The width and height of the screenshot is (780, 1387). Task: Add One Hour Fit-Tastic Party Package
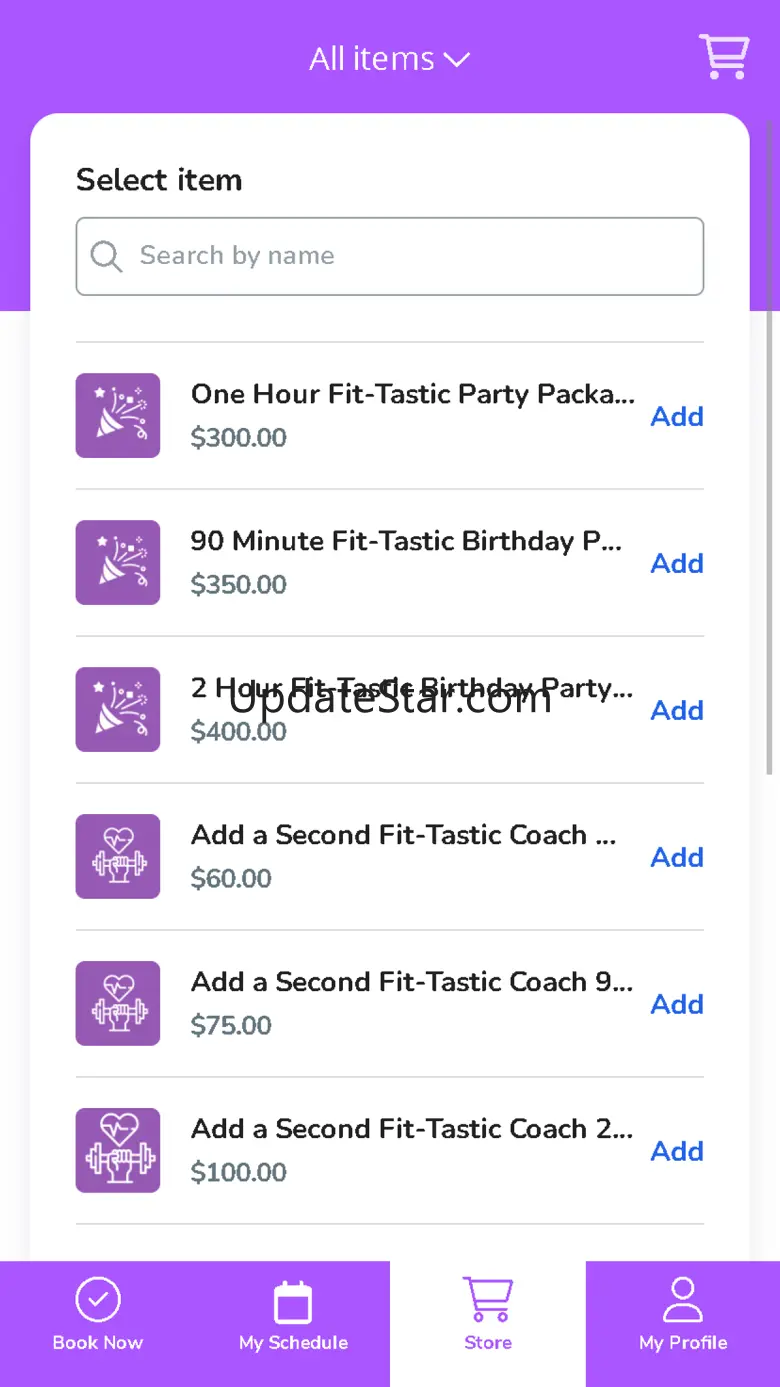(677, 416)
